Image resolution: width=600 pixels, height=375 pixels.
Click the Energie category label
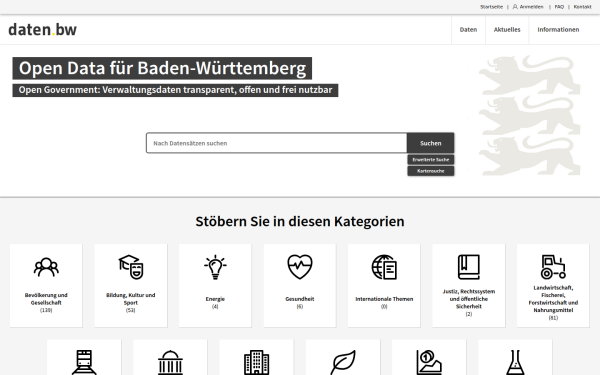tap(215, 299)
